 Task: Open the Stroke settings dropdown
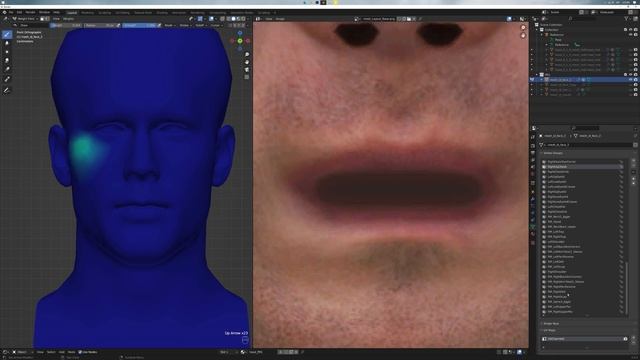185,25
